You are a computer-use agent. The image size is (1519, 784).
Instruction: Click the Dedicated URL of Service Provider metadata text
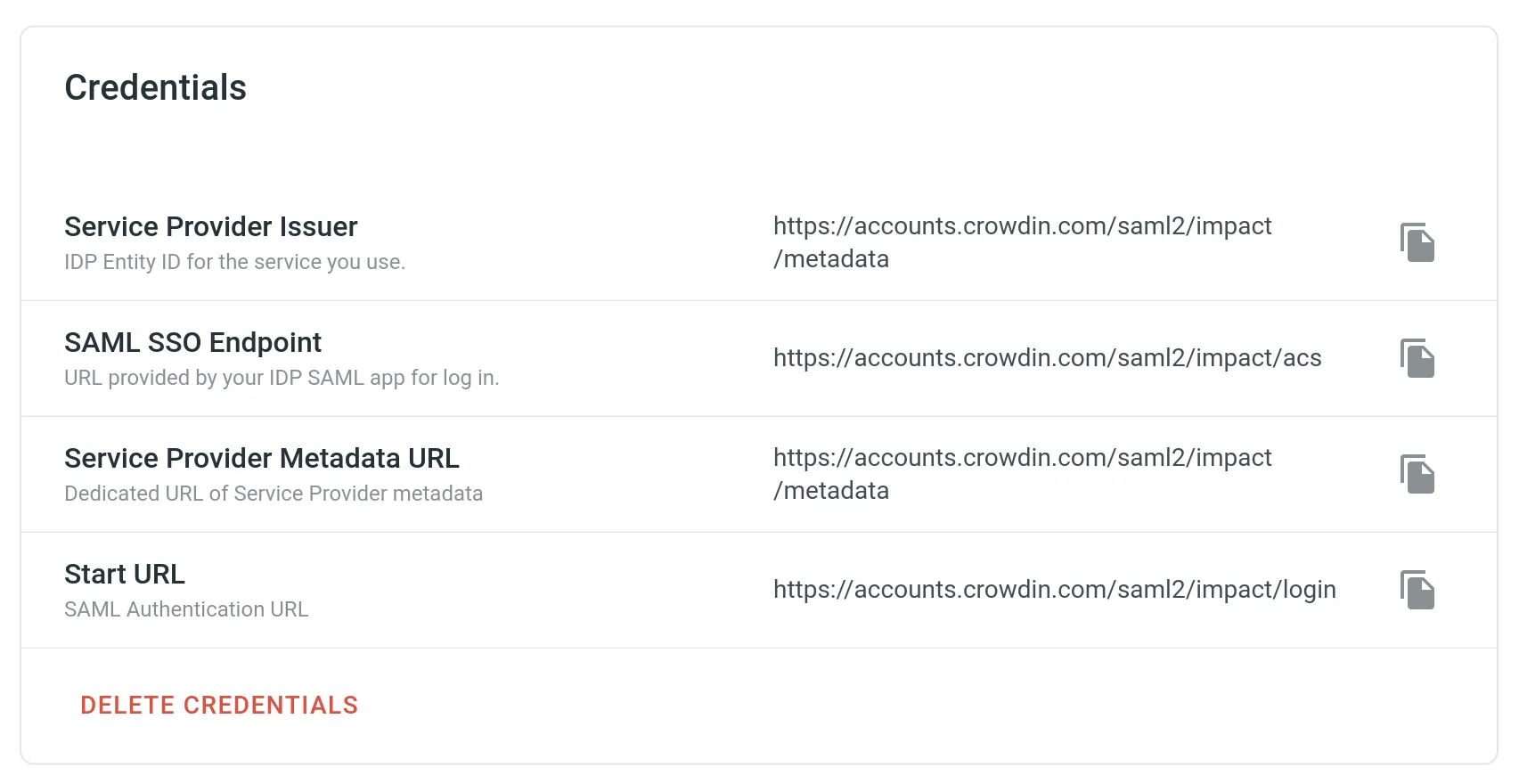tap(274, 493)
